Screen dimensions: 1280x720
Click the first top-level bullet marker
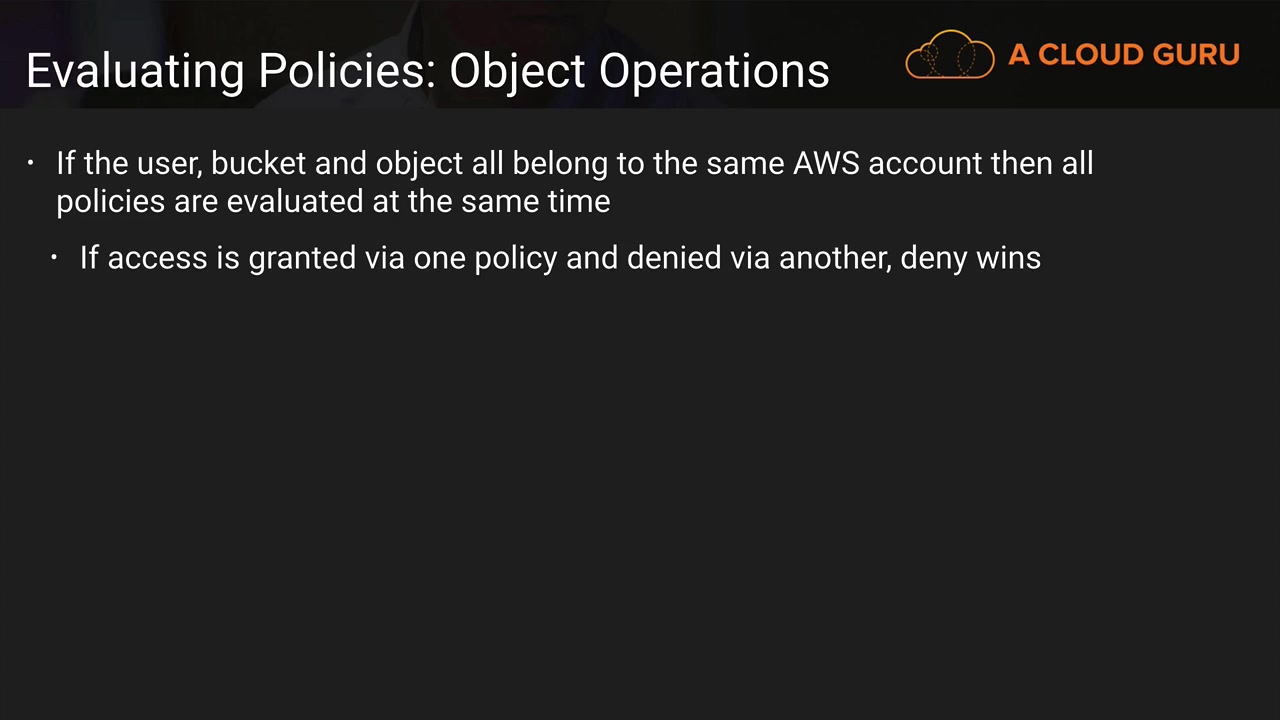31,163
